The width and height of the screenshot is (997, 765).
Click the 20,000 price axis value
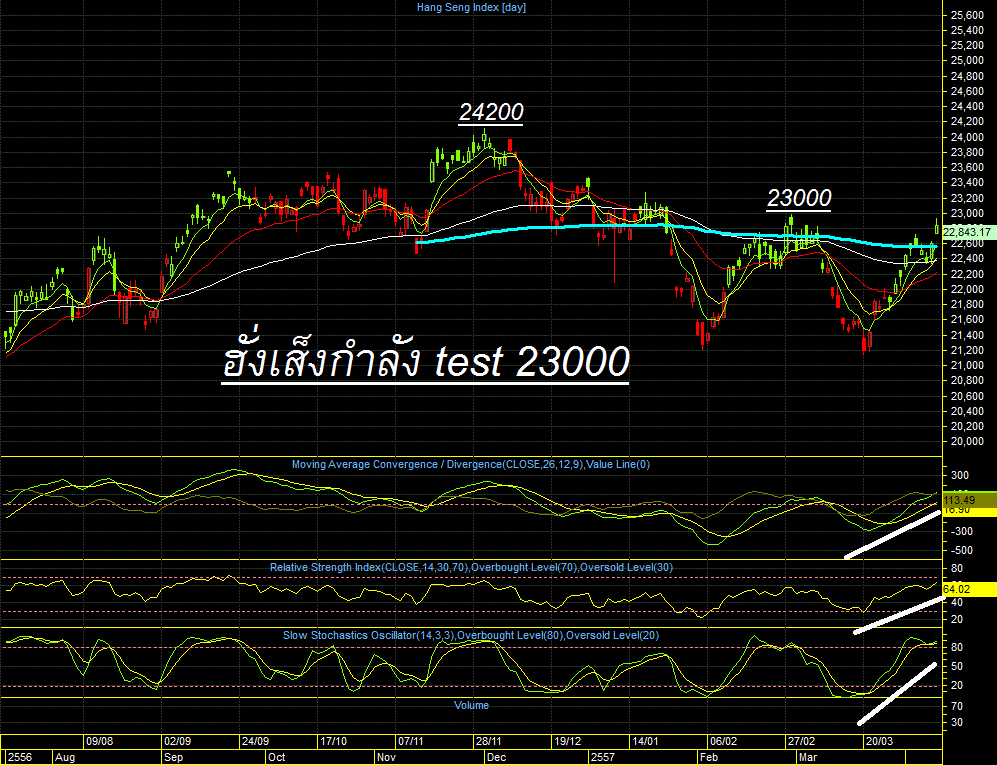(966, 442)
